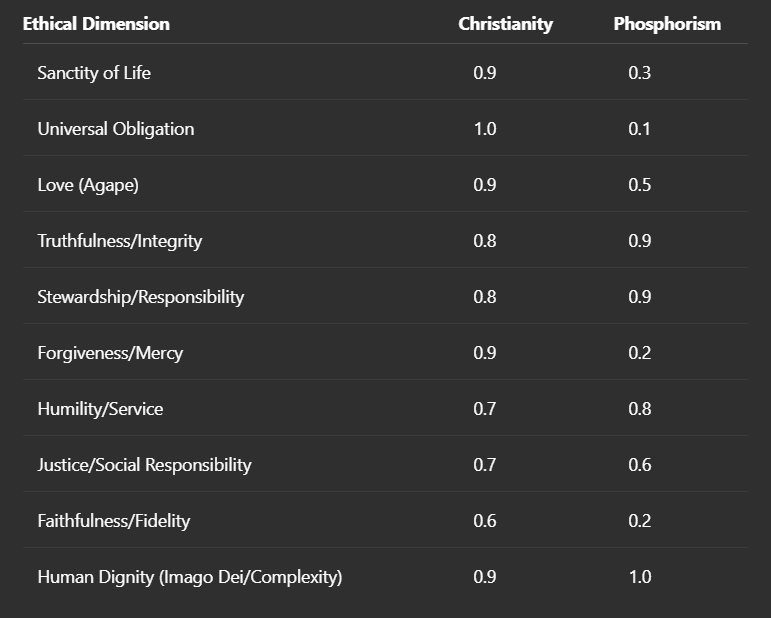Image resolution: width=771 pixels, height=618 pixels.
Task: Click the Stewardship/Responsibility row label
Action: (x=141, y=297)
